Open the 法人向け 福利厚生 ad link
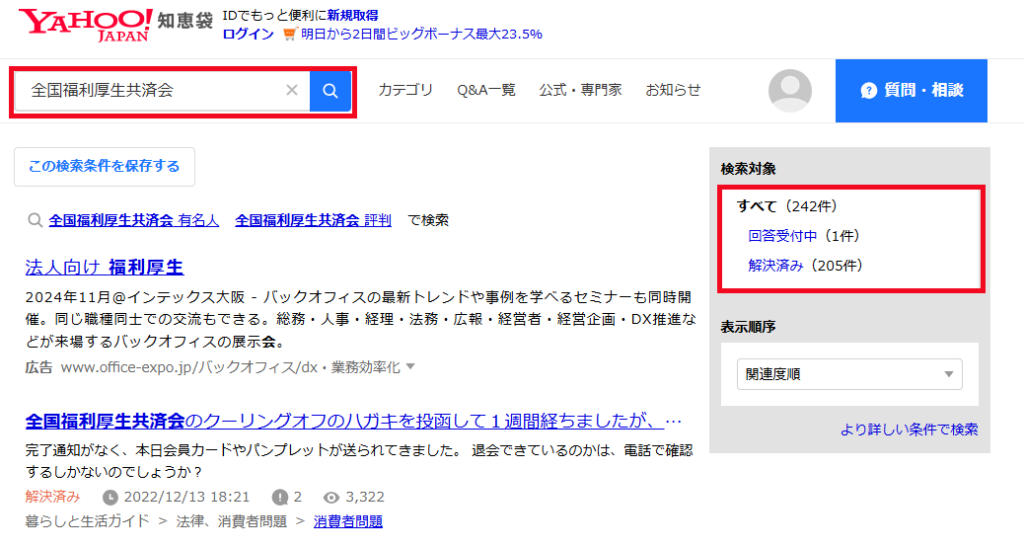1024x548 pixels. point(104,267)
